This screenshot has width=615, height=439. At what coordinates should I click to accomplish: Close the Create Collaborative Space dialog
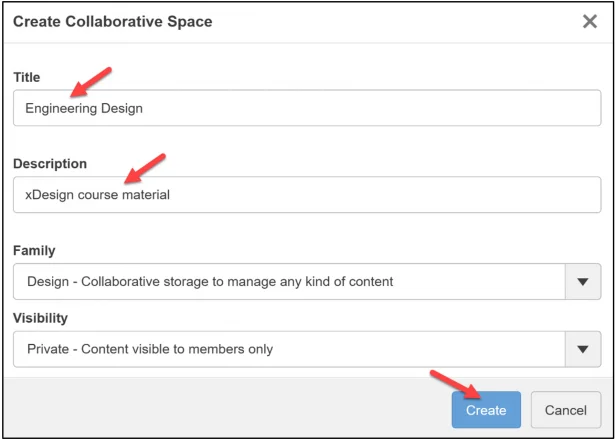pos(589,21)
